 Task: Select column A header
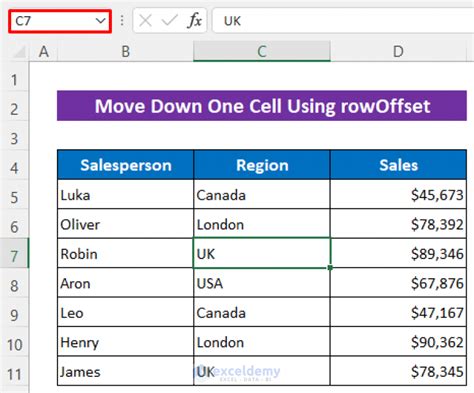44,52
